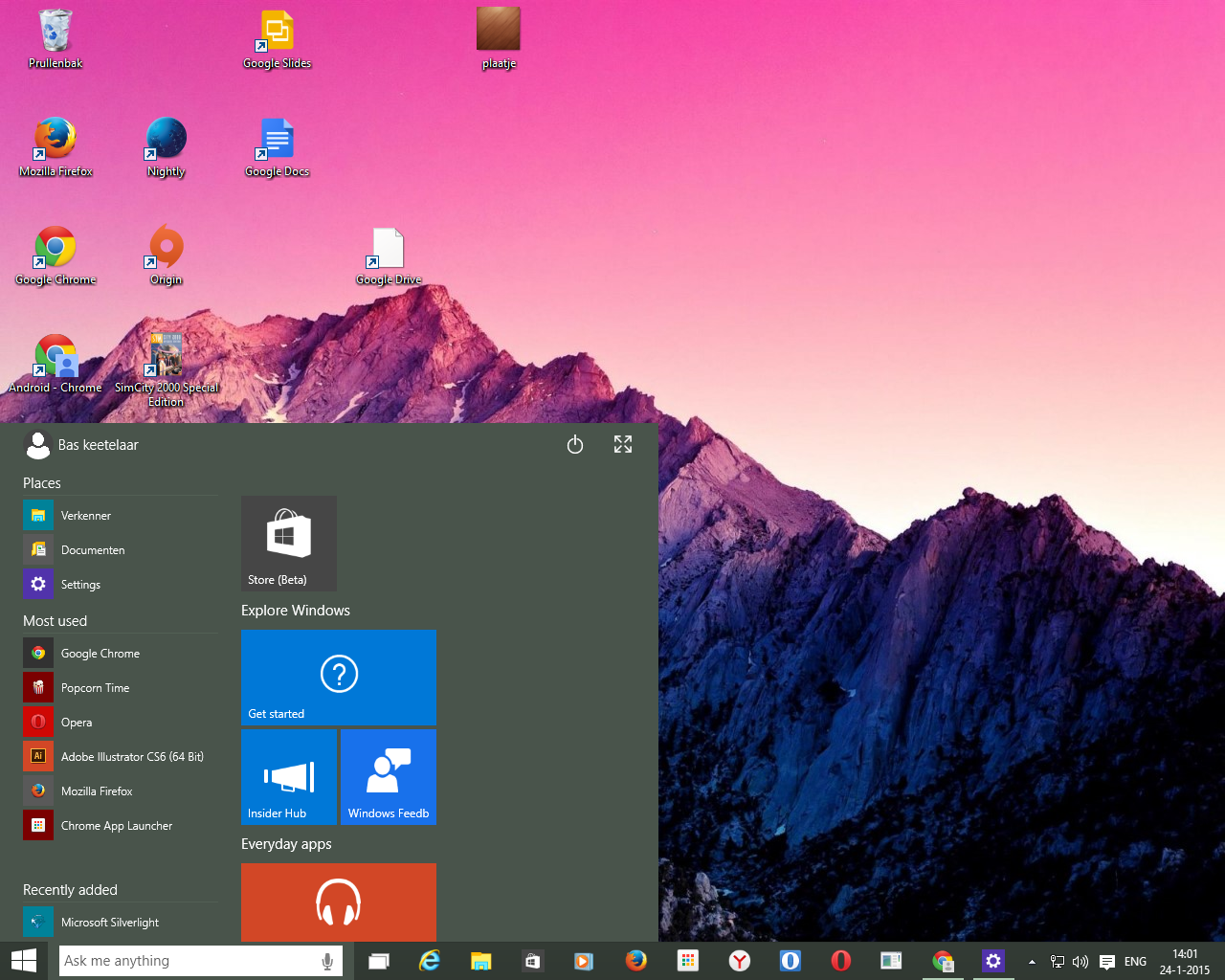1225x980 pixels.
Task: Open Verkenner under Places
Action: [x=121, y=516]
